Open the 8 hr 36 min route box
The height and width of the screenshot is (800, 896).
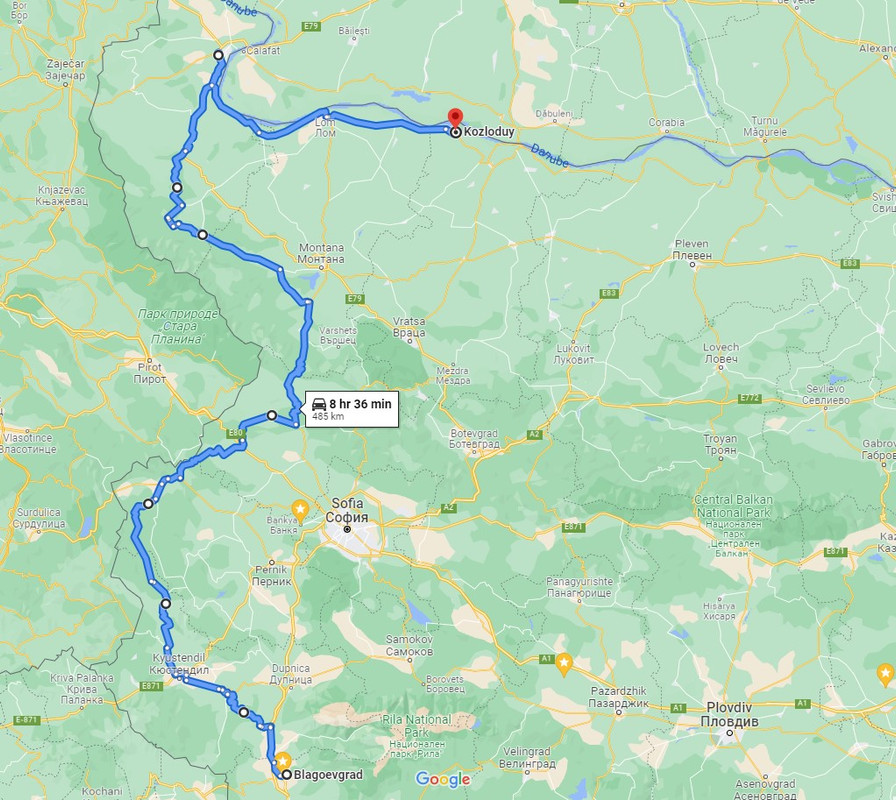352,409
